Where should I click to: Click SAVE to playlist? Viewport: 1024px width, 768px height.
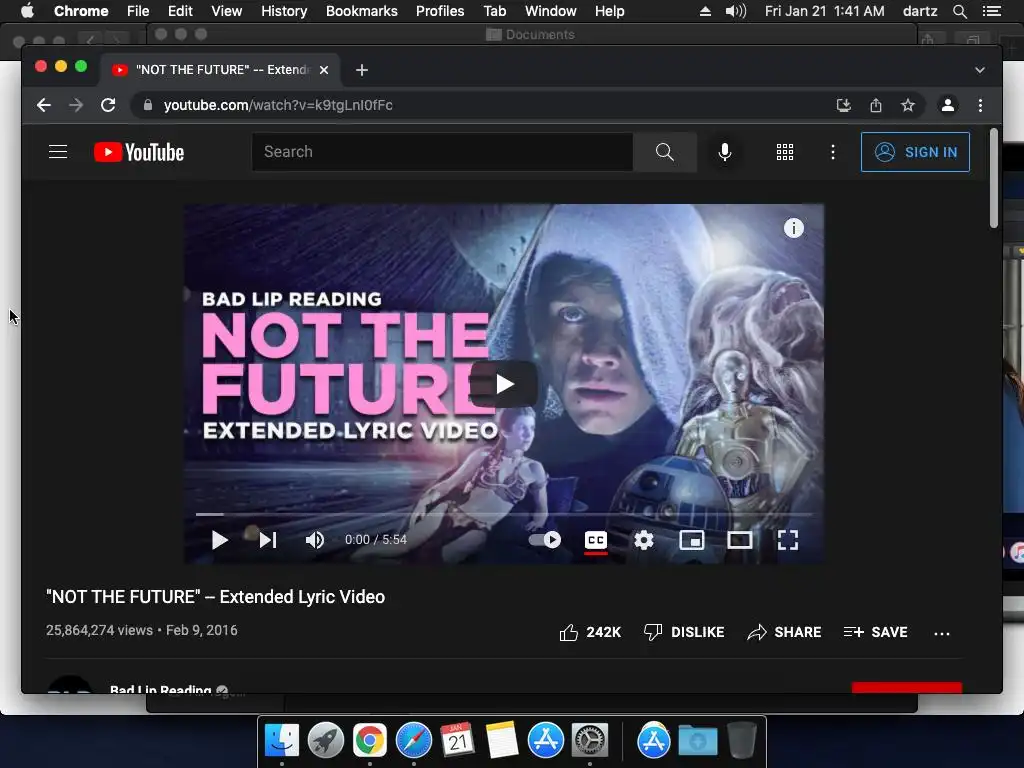(x=875, y=632)
